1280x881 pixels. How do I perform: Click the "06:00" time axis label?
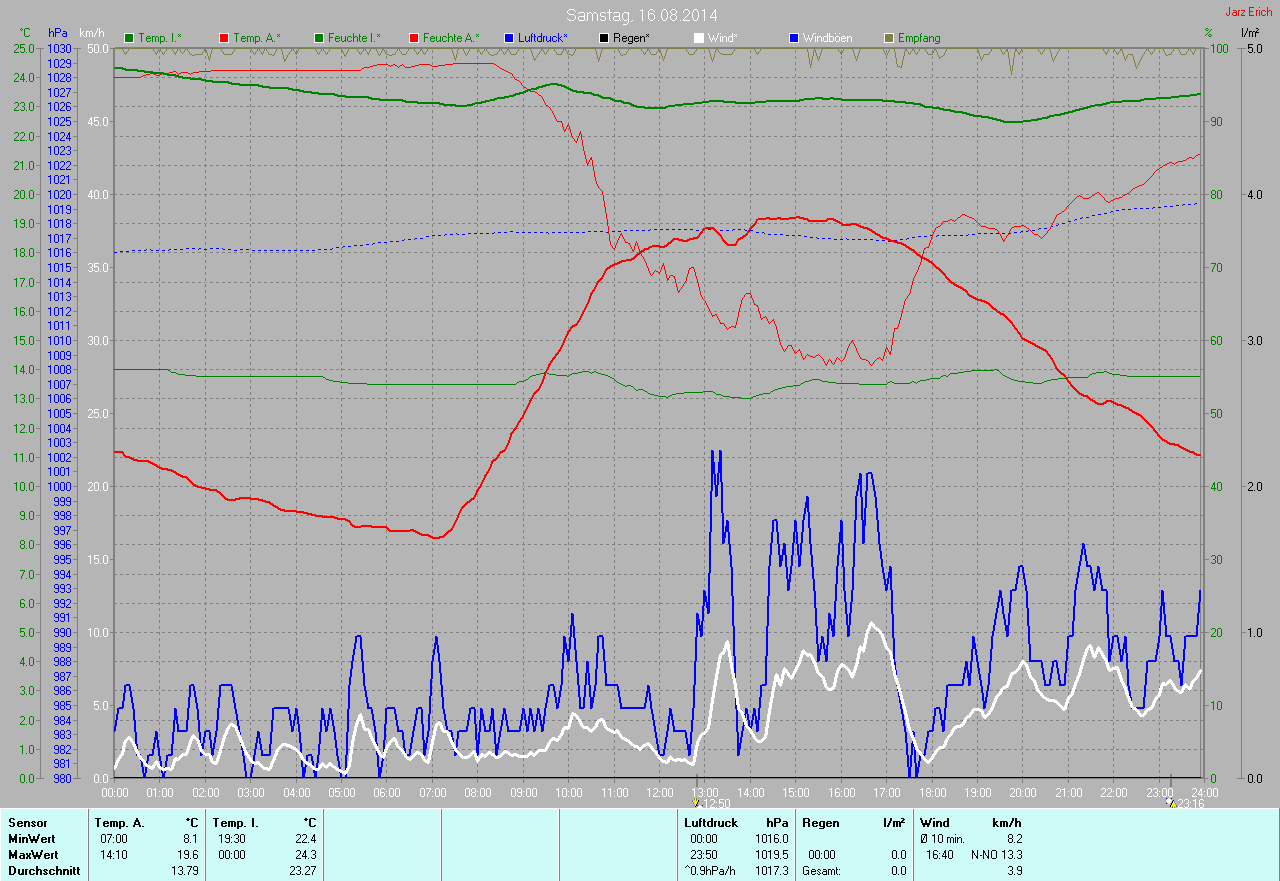coord(387,792)
